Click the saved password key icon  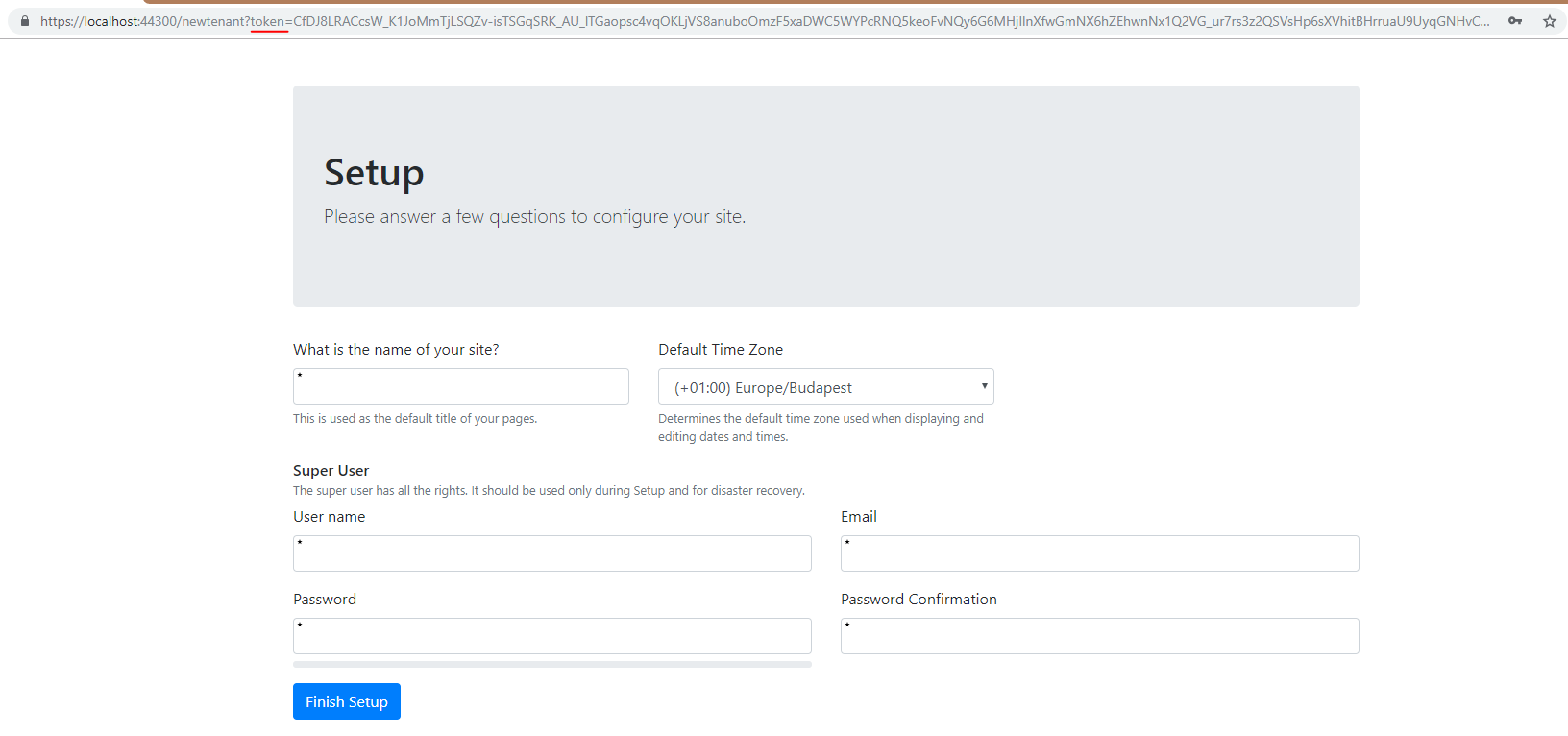[x=1515, y=21]
